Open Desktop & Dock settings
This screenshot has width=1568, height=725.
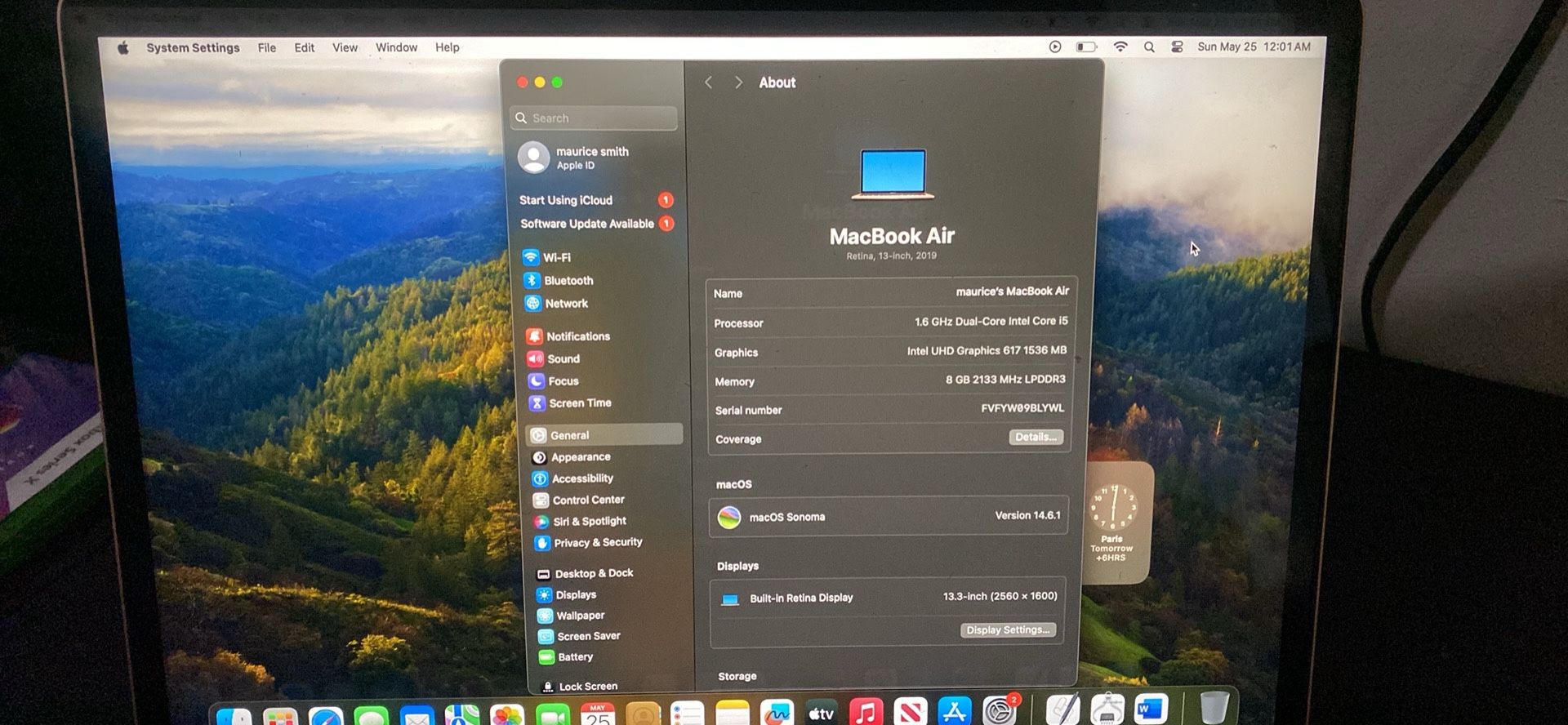point(586,573)
